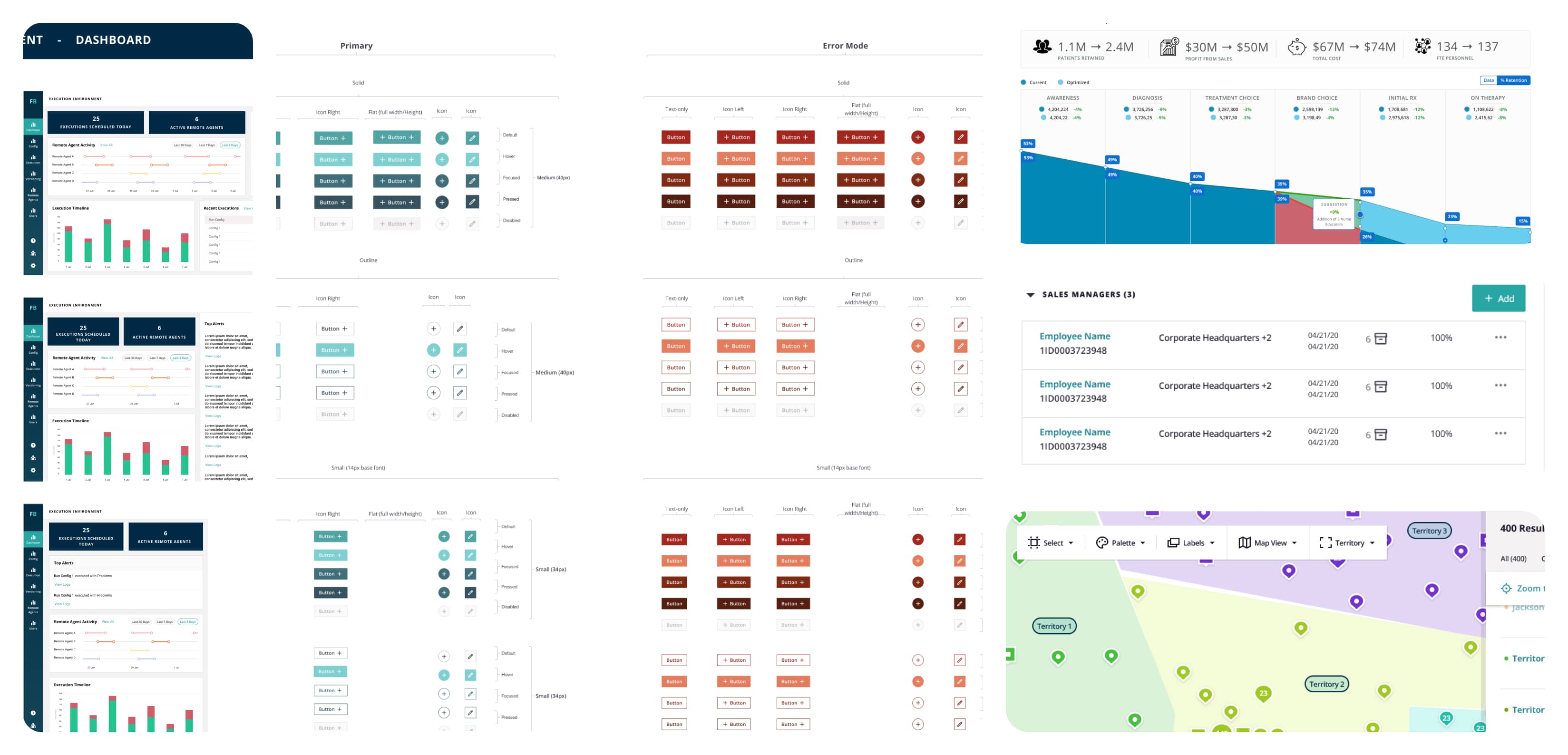
Task: Open the first Employee Name link
Action: 1074,337
